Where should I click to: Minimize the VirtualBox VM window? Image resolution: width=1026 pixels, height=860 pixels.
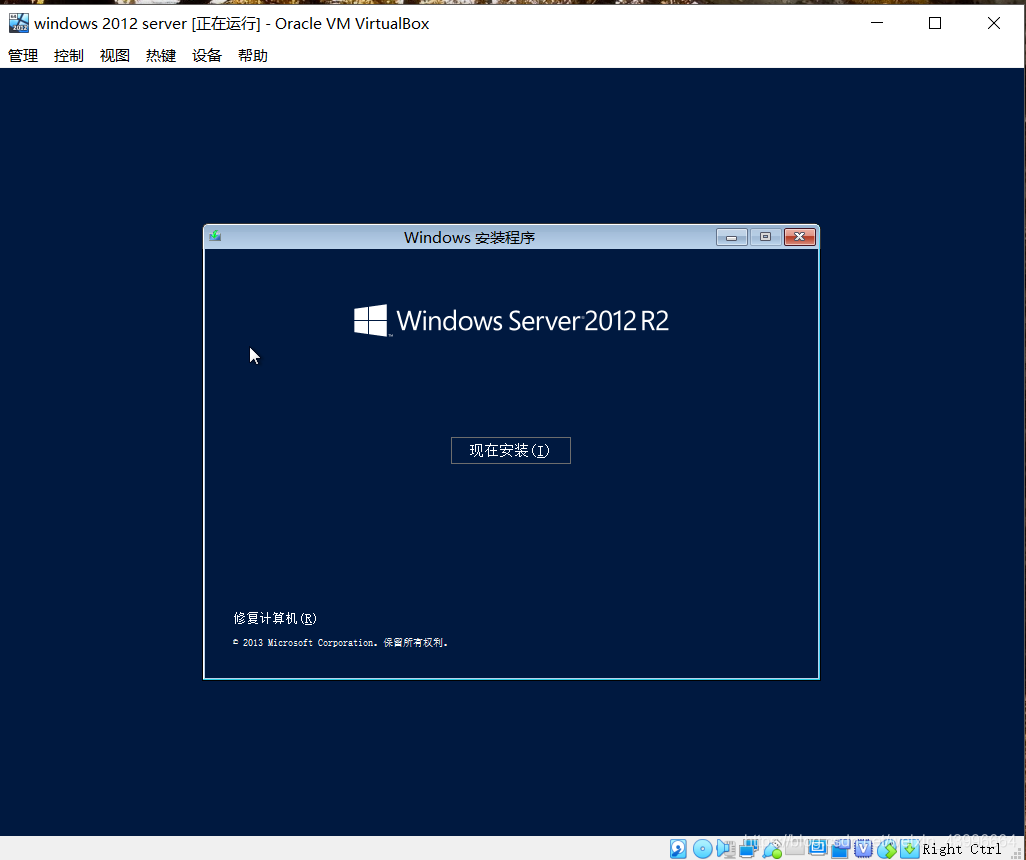(x=877, y=23)
